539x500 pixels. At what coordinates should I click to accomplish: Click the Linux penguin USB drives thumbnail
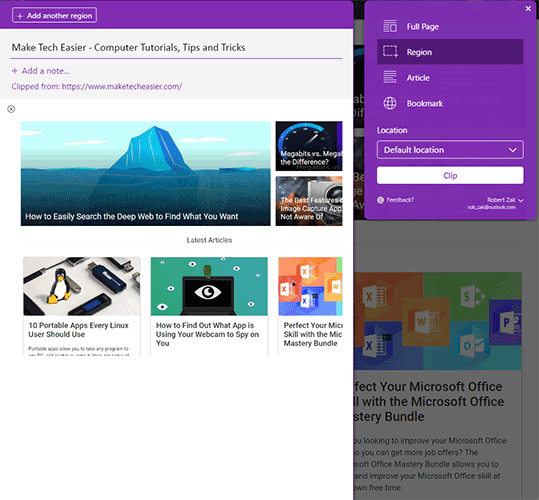tap(82, 286)
